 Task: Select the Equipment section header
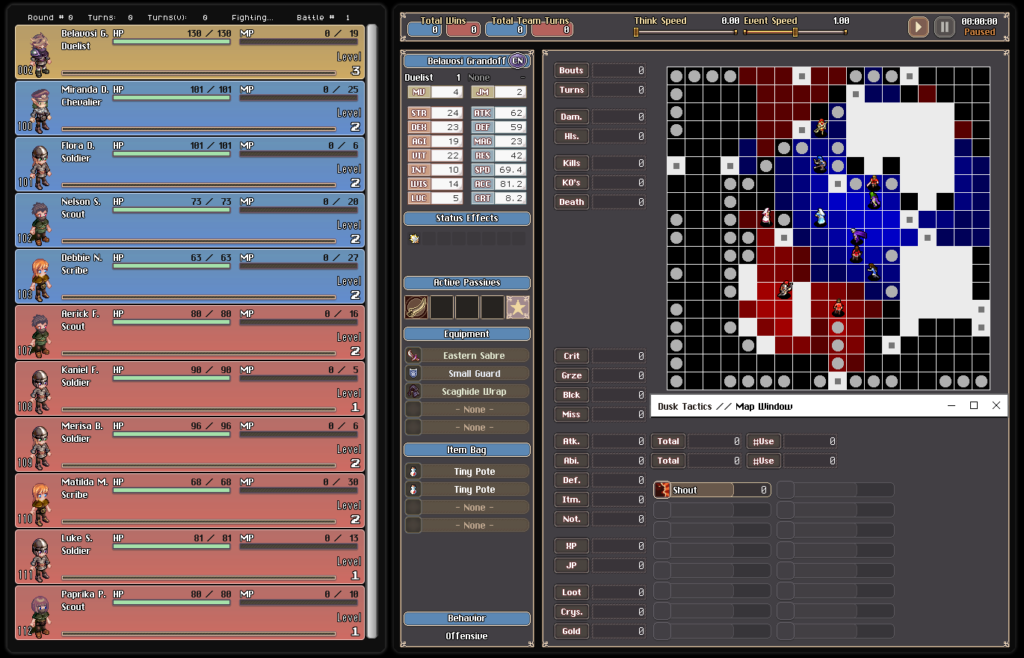pos(467,334)
